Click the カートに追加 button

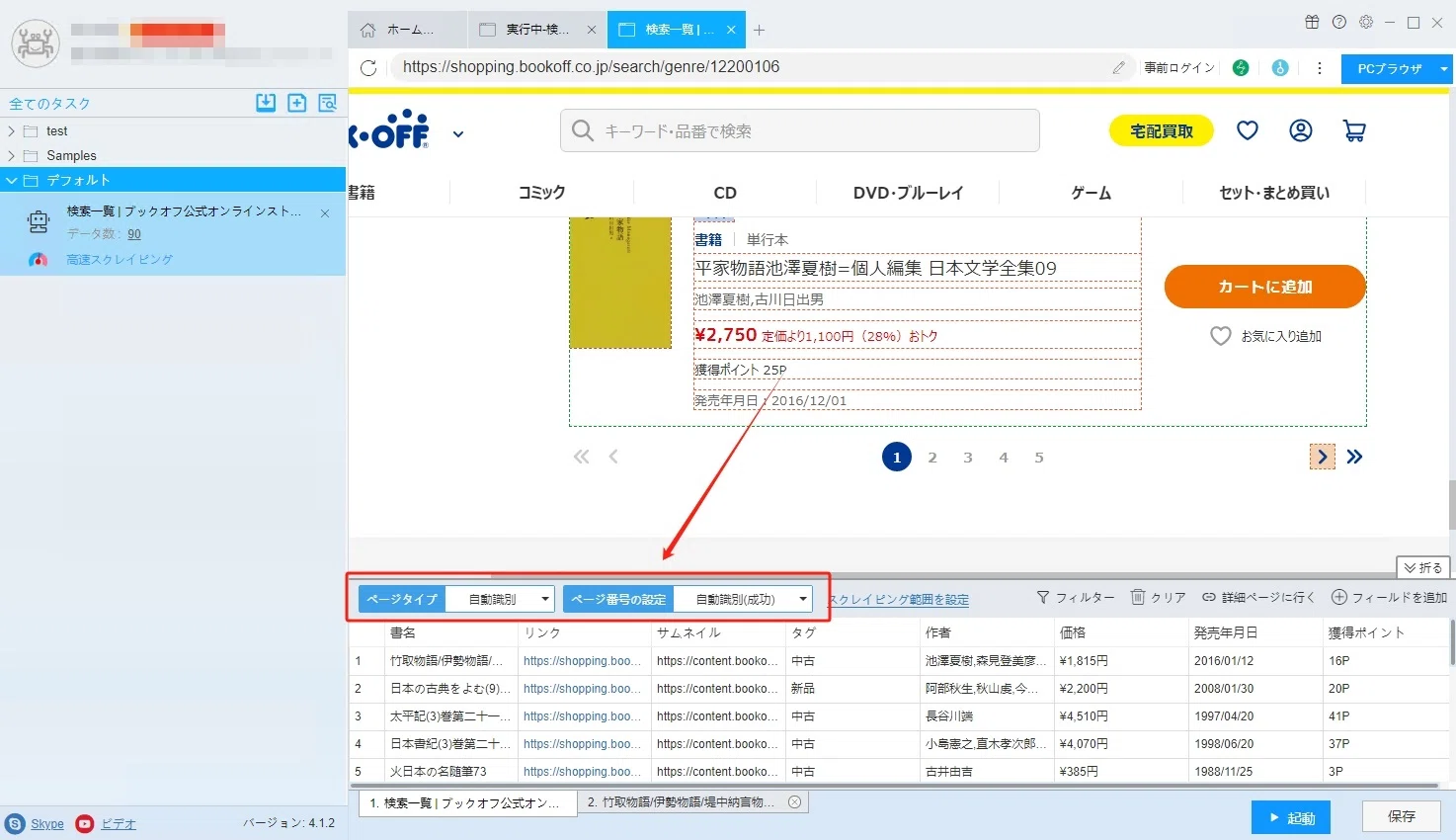click(1264, 287)
